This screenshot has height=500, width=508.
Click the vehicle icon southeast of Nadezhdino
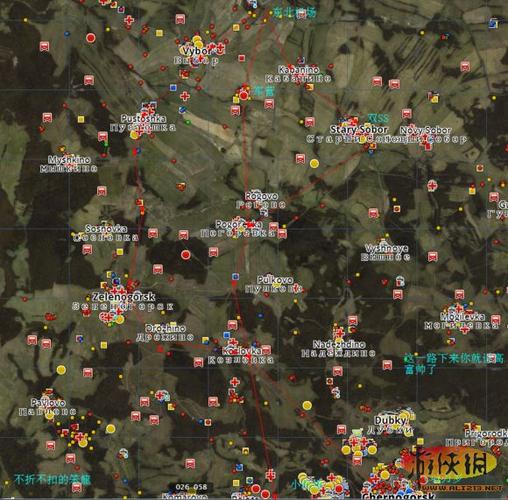point(387,365)
